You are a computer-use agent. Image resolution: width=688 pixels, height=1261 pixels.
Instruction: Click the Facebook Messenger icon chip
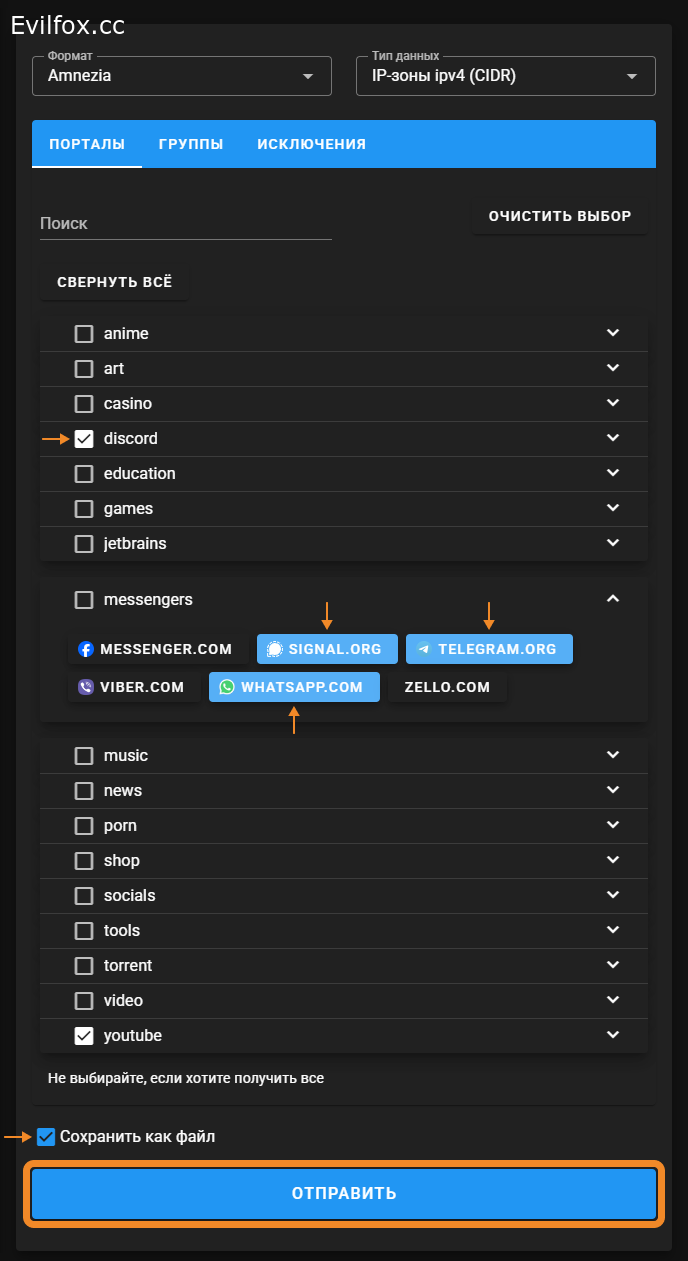[86, 649]
